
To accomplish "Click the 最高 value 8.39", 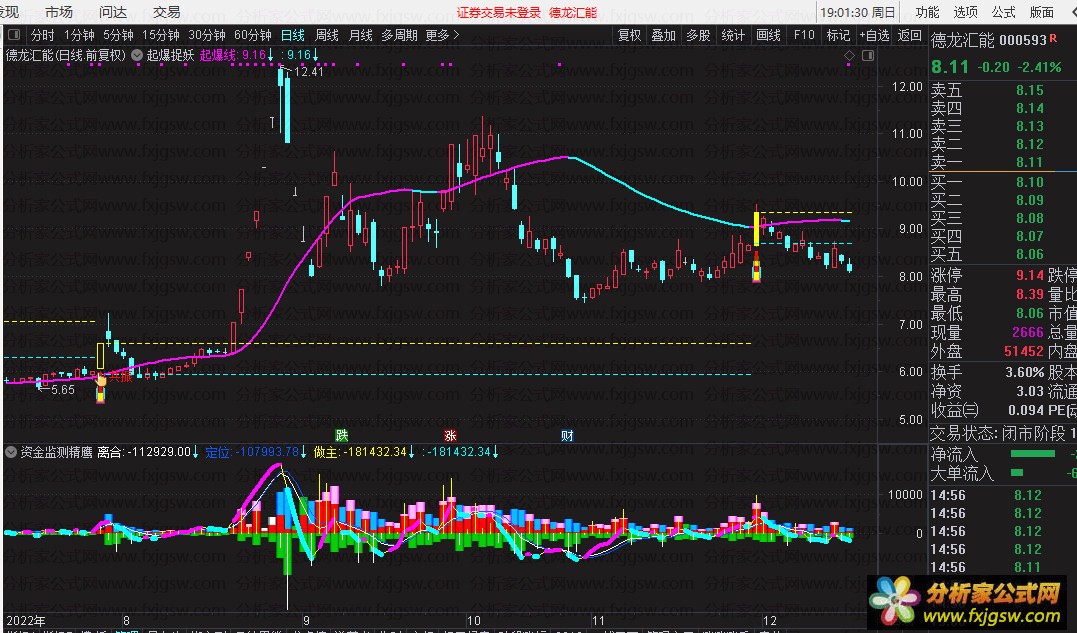I will pyautogui.click(x=1030, y=294).
